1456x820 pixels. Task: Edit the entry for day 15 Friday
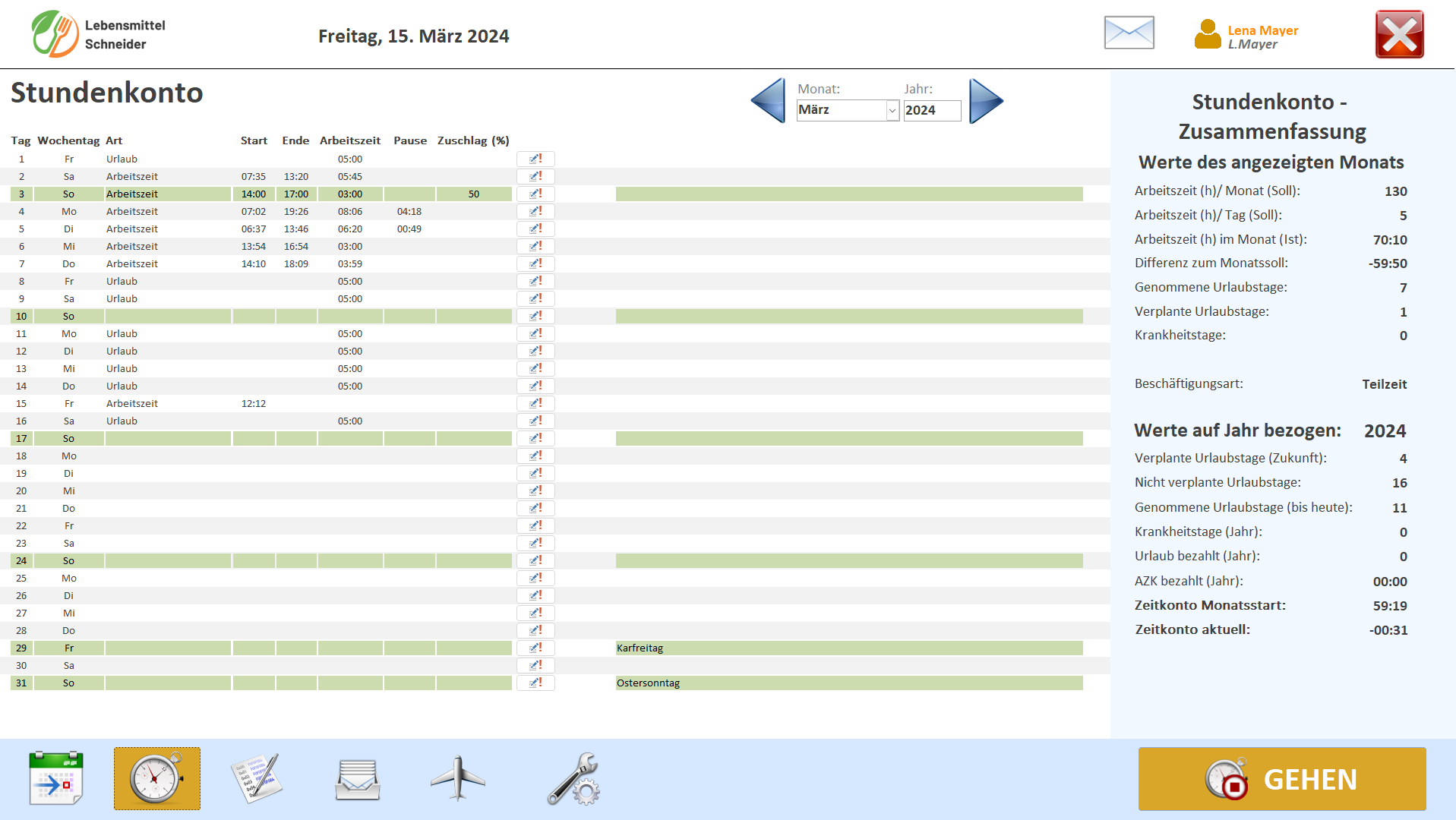coord(535,403)
